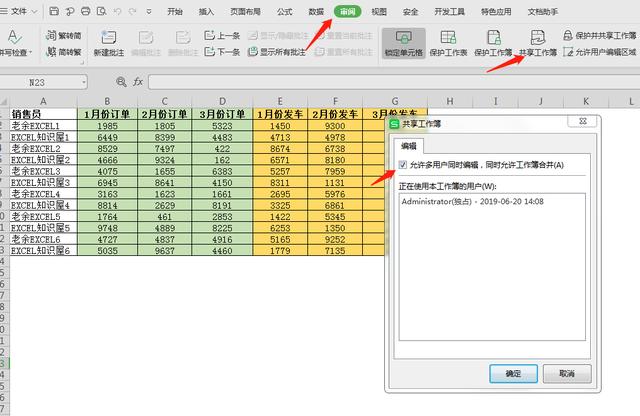Screen dimensions: 640x416
Task: Open 允许用户编辑区域 option
Action: click(600, 52)
